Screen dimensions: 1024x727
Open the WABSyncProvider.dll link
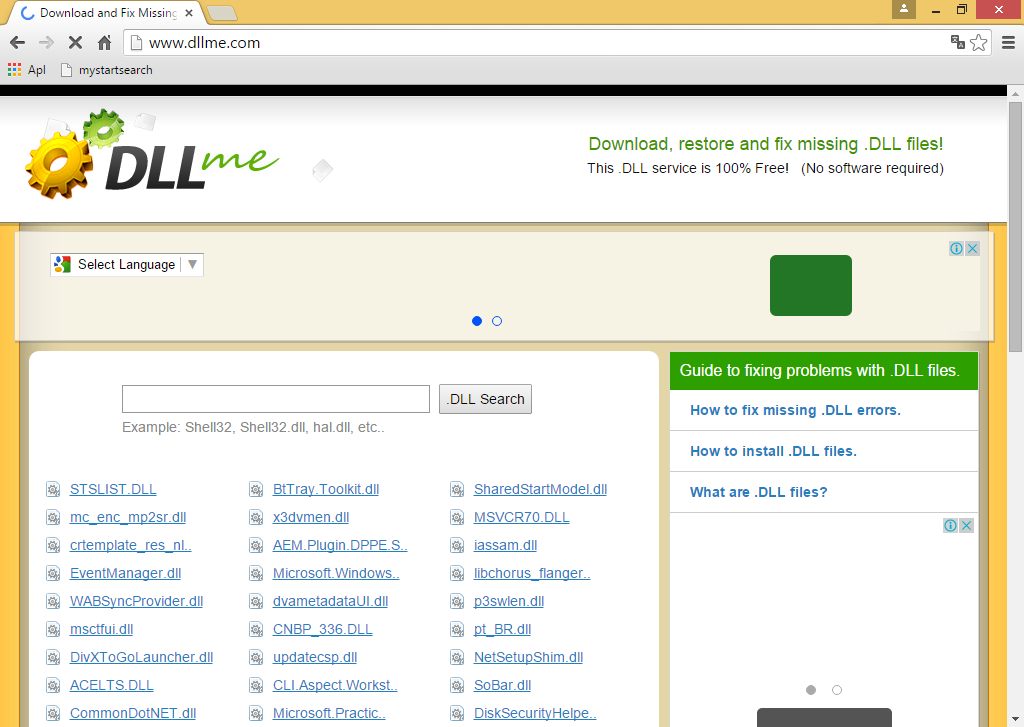pyautogui.click(x=136, y=602)
